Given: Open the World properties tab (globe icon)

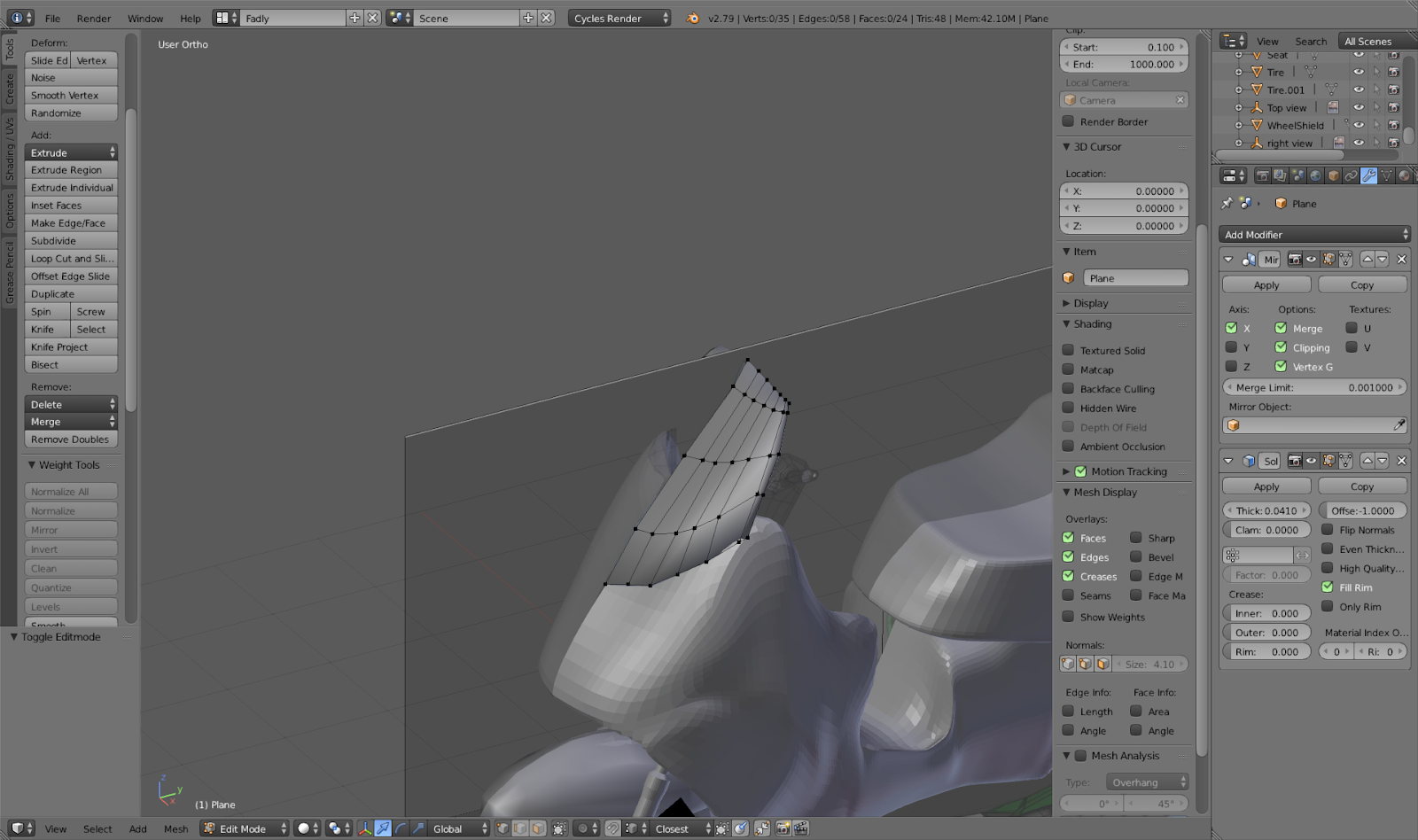Looking at the screenshot, I should [1316, 175].
